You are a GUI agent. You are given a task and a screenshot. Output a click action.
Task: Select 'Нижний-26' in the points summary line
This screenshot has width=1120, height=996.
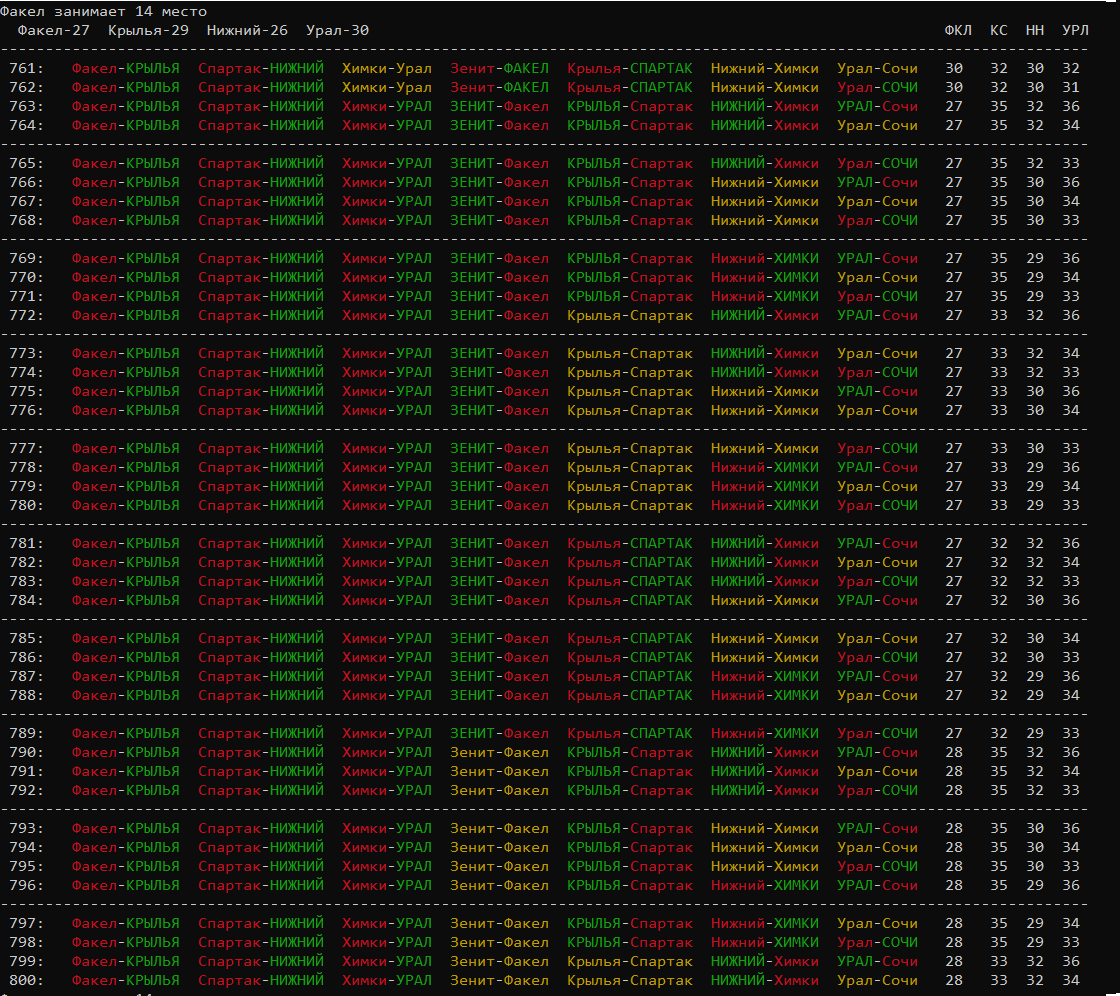click(247, 31)
